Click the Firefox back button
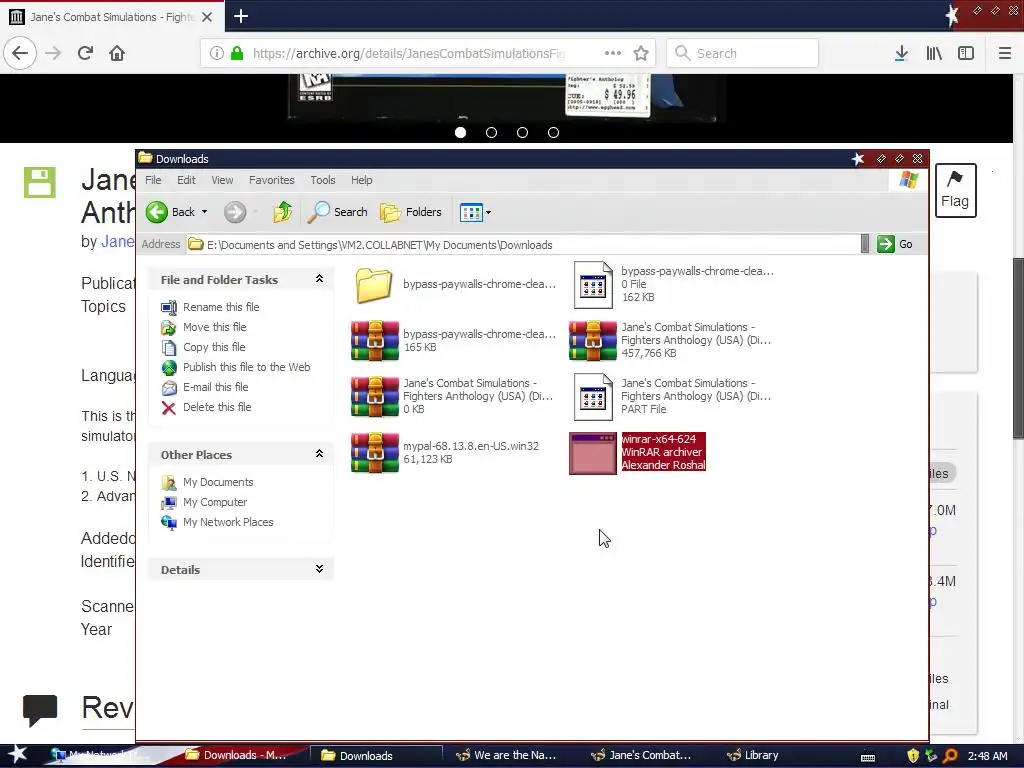 [x=20, y=53]
